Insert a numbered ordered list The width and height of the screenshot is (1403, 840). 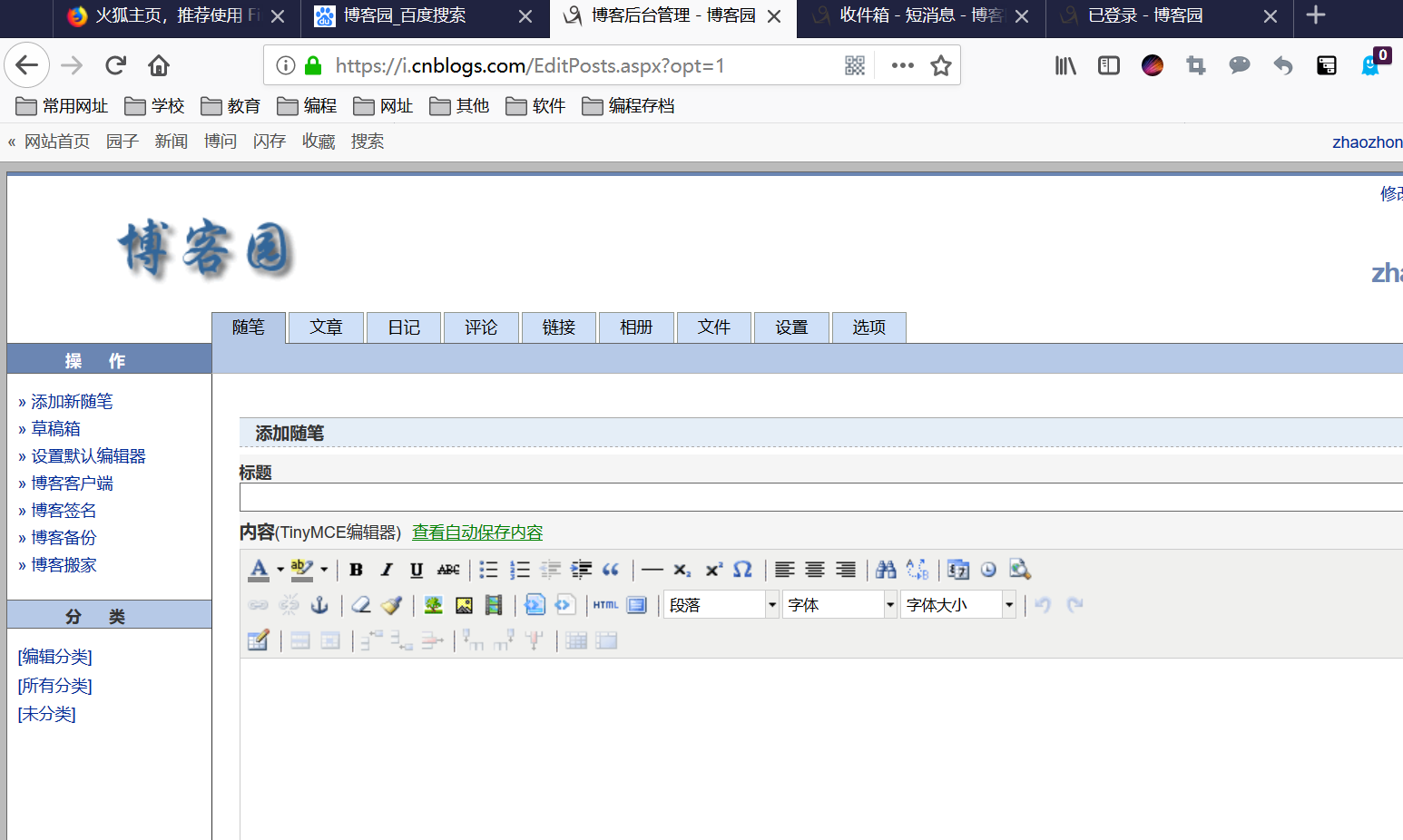tap(520, 570)
